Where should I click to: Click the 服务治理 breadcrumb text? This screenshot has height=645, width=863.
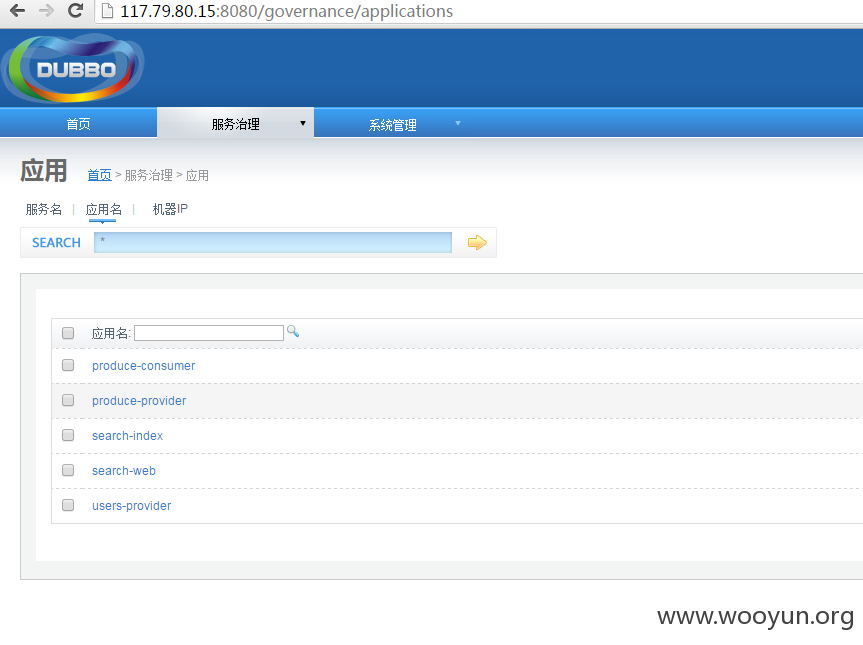[x=149, y=175]
